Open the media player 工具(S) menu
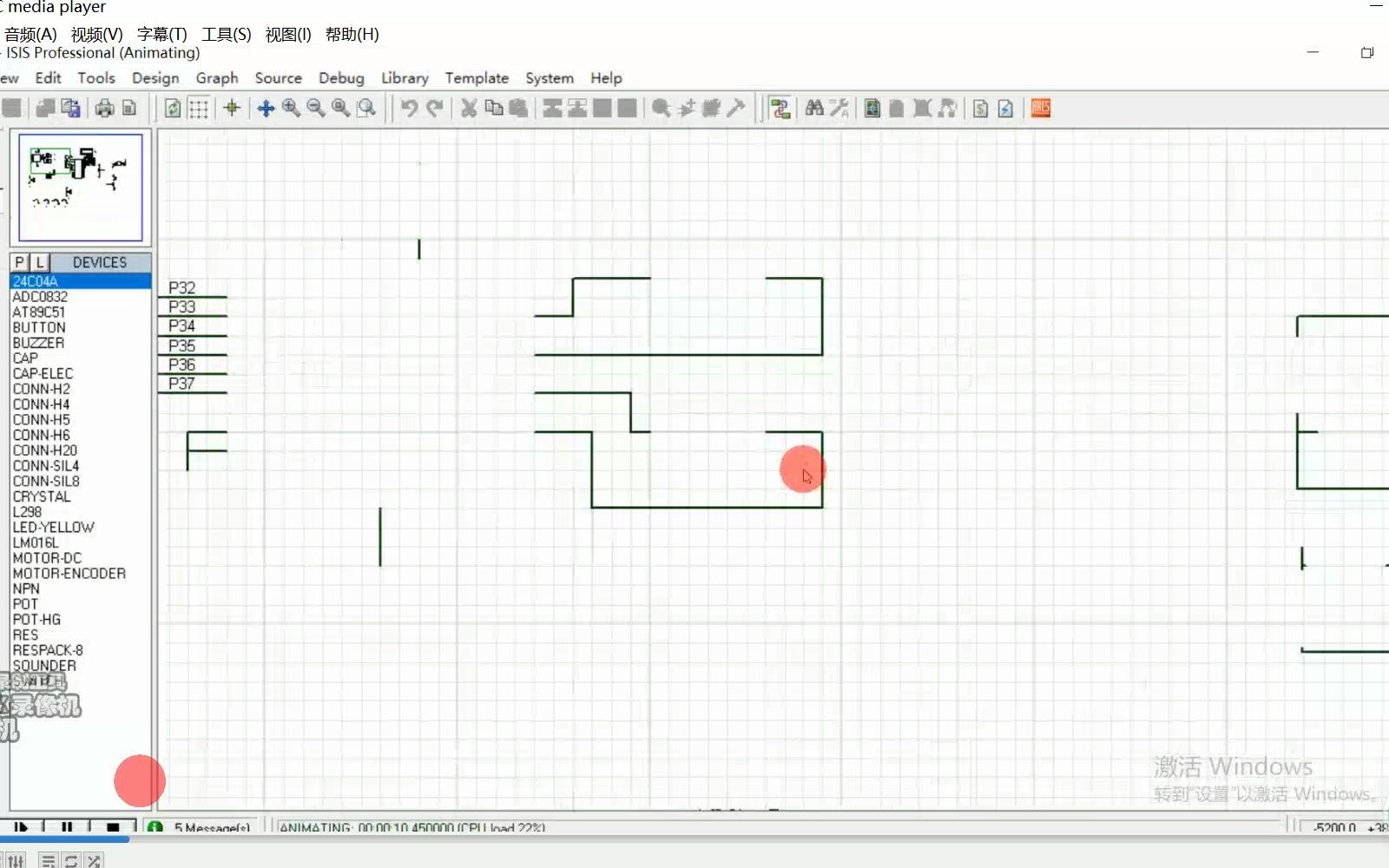Viewport: 1389px width, 868px height. [227, 35]
